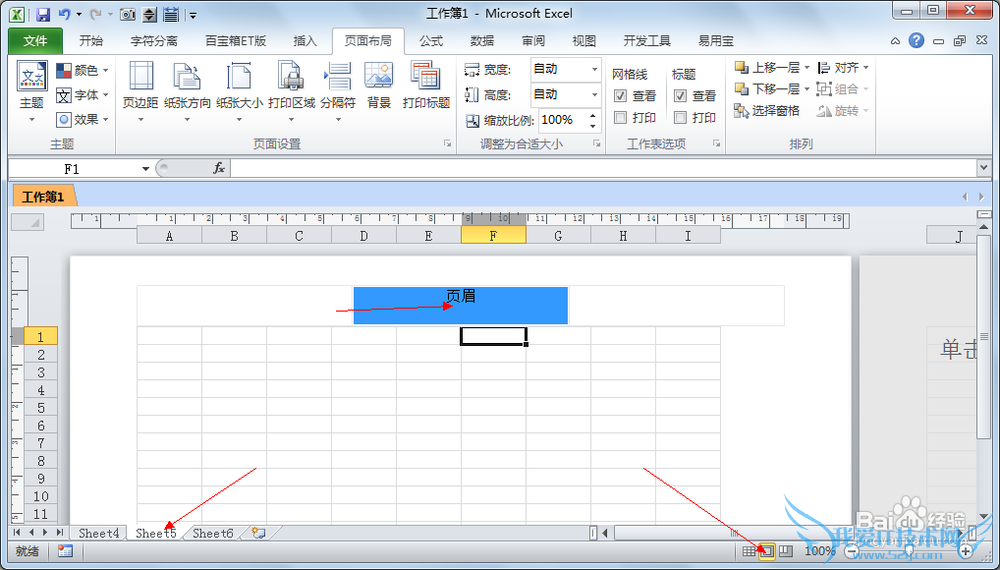Open the Themes (主题) gallery
Viewport: 1000px width, 570px height.
tap(31, 92)
